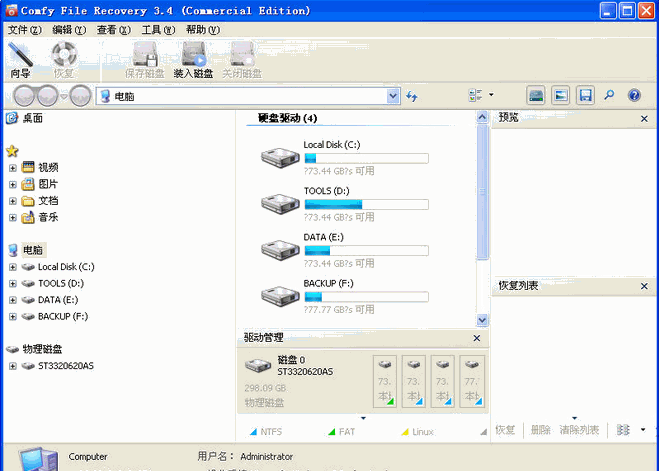Open the view mode options icon

click(475, 95)
